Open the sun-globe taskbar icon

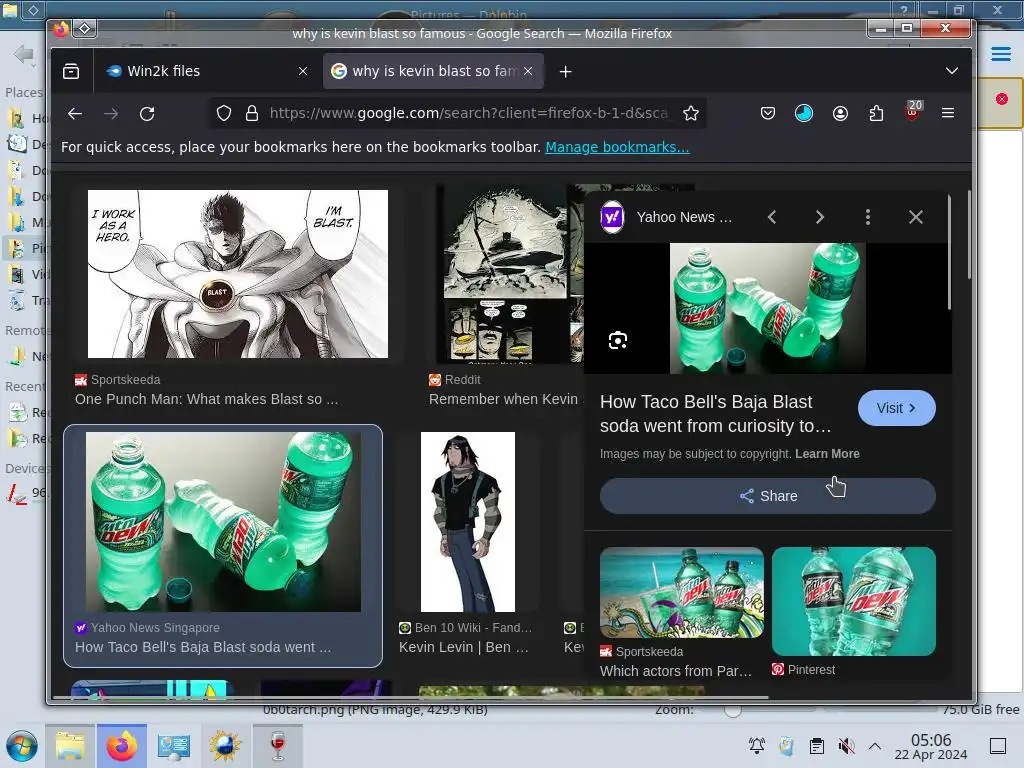(x=225, y=746)
